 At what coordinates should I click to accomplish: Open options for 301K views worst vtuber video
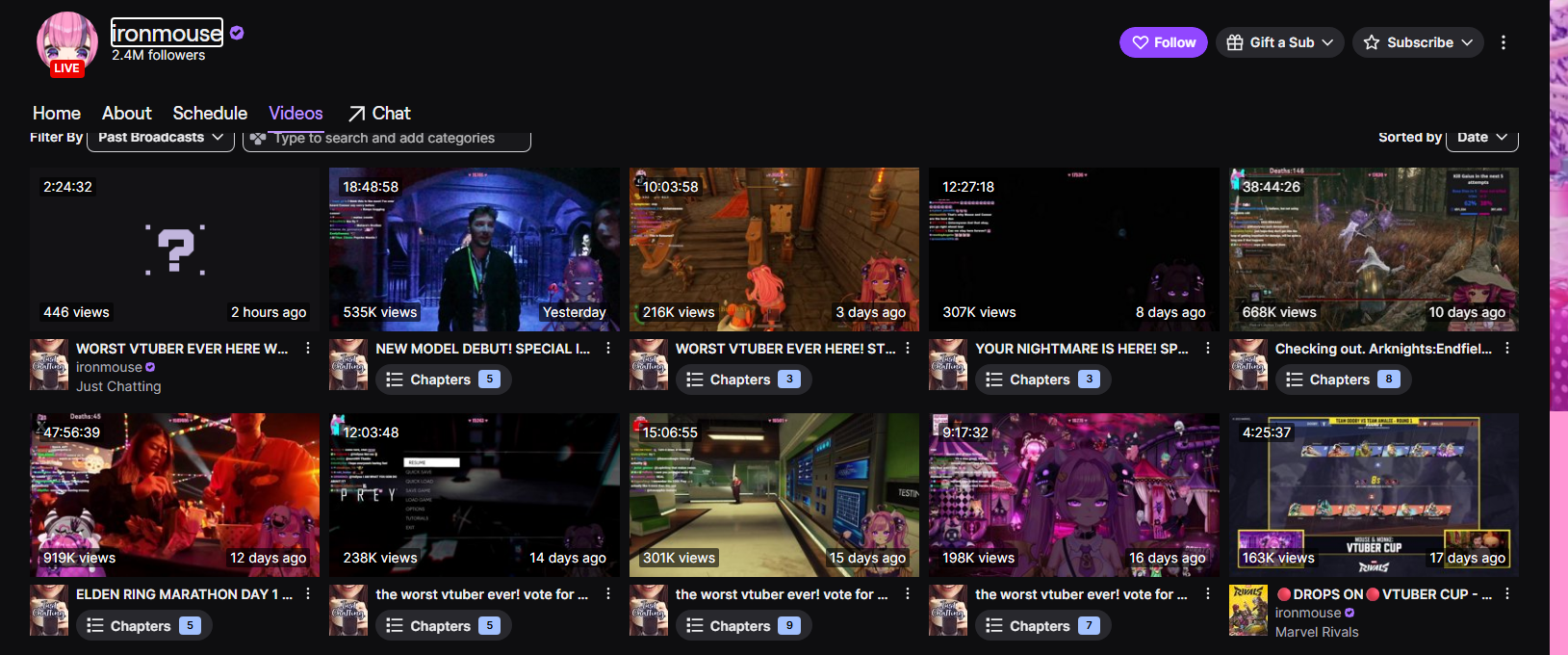[908, 594]
